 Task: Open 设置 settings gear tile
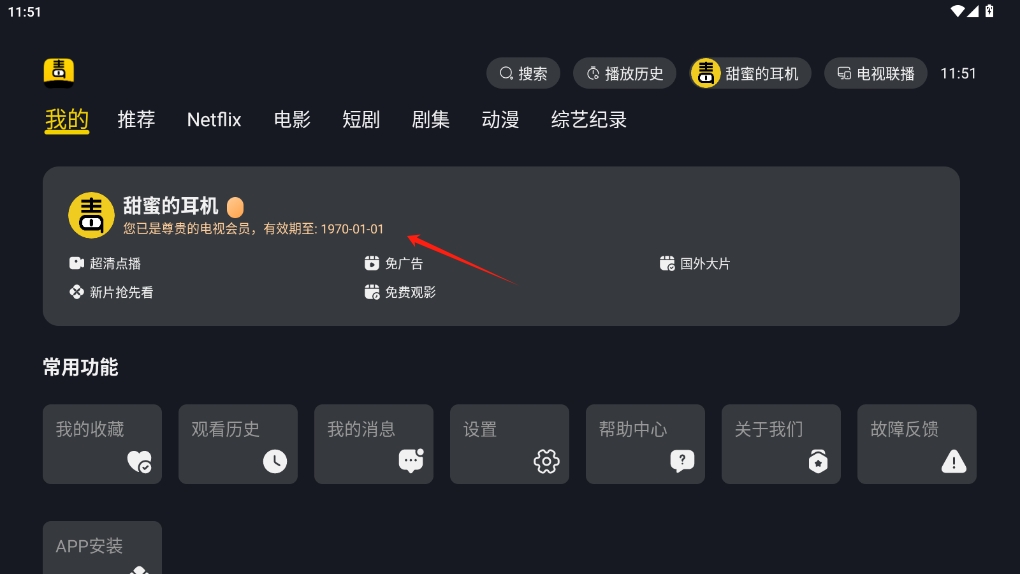[x=509, y=444]
